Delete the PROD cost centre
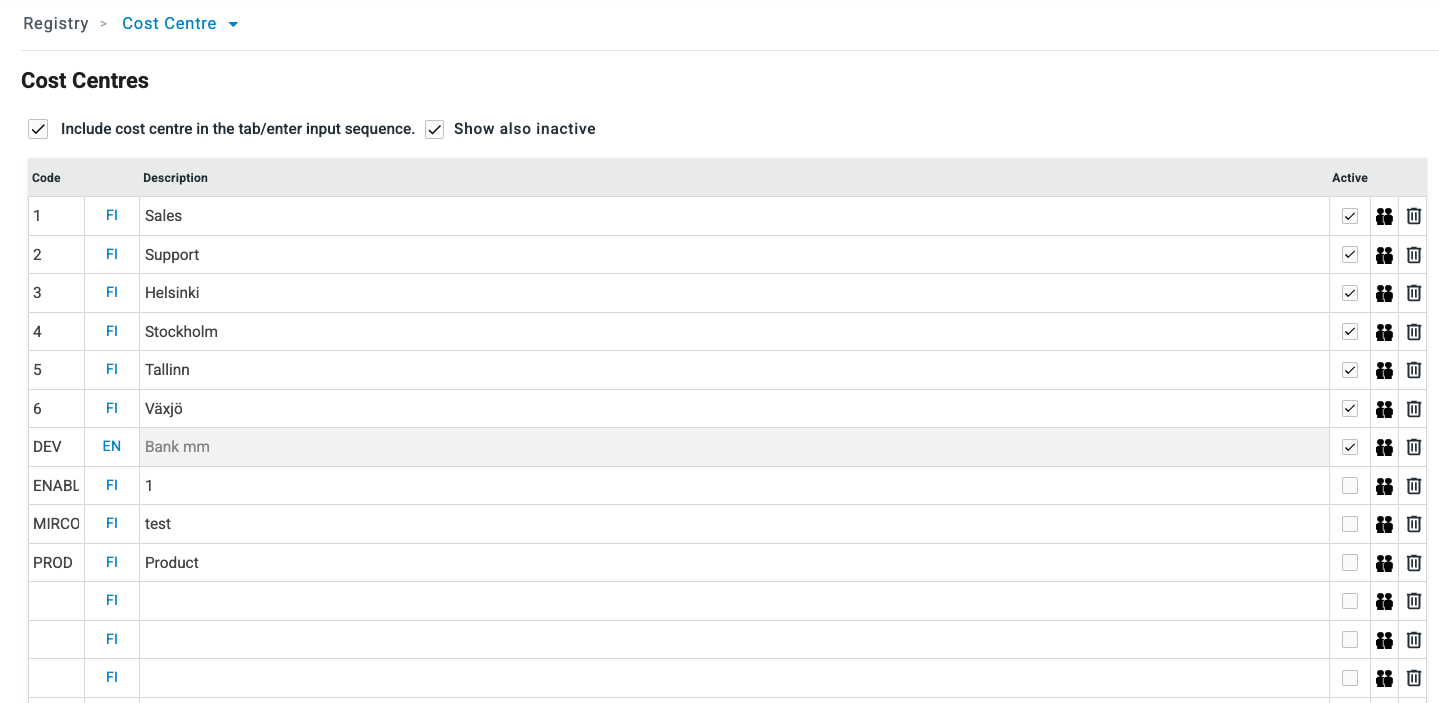This screenshot has height=703, width=1439. [x=1414, y=563]
